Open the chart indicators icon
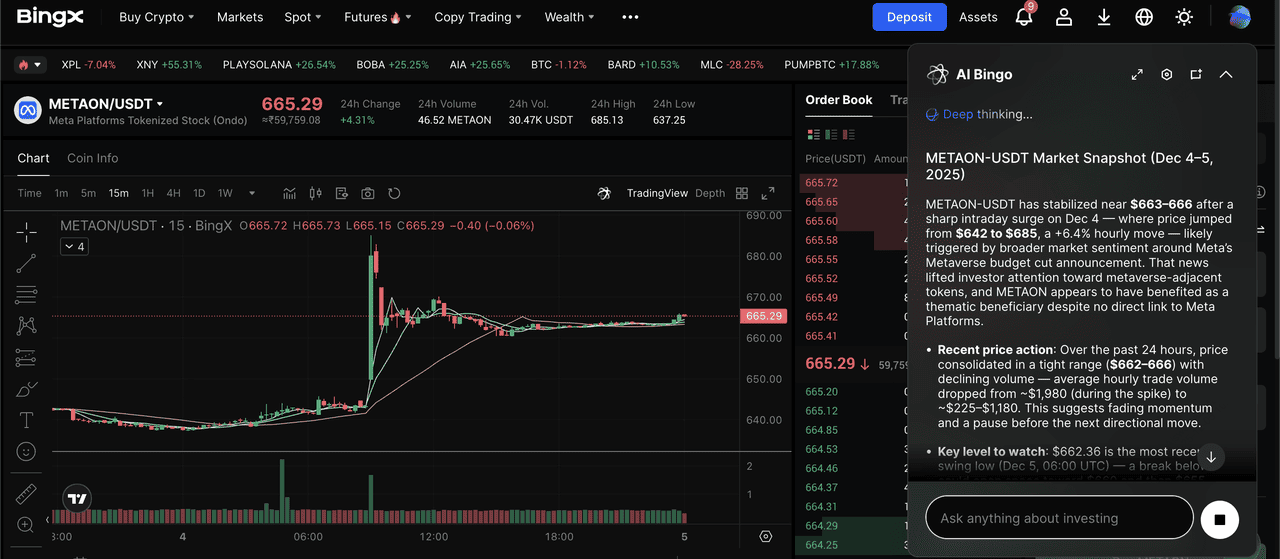Image resolution: width=1280 pixels, height=559 pixels. click(x=290, y=193)
